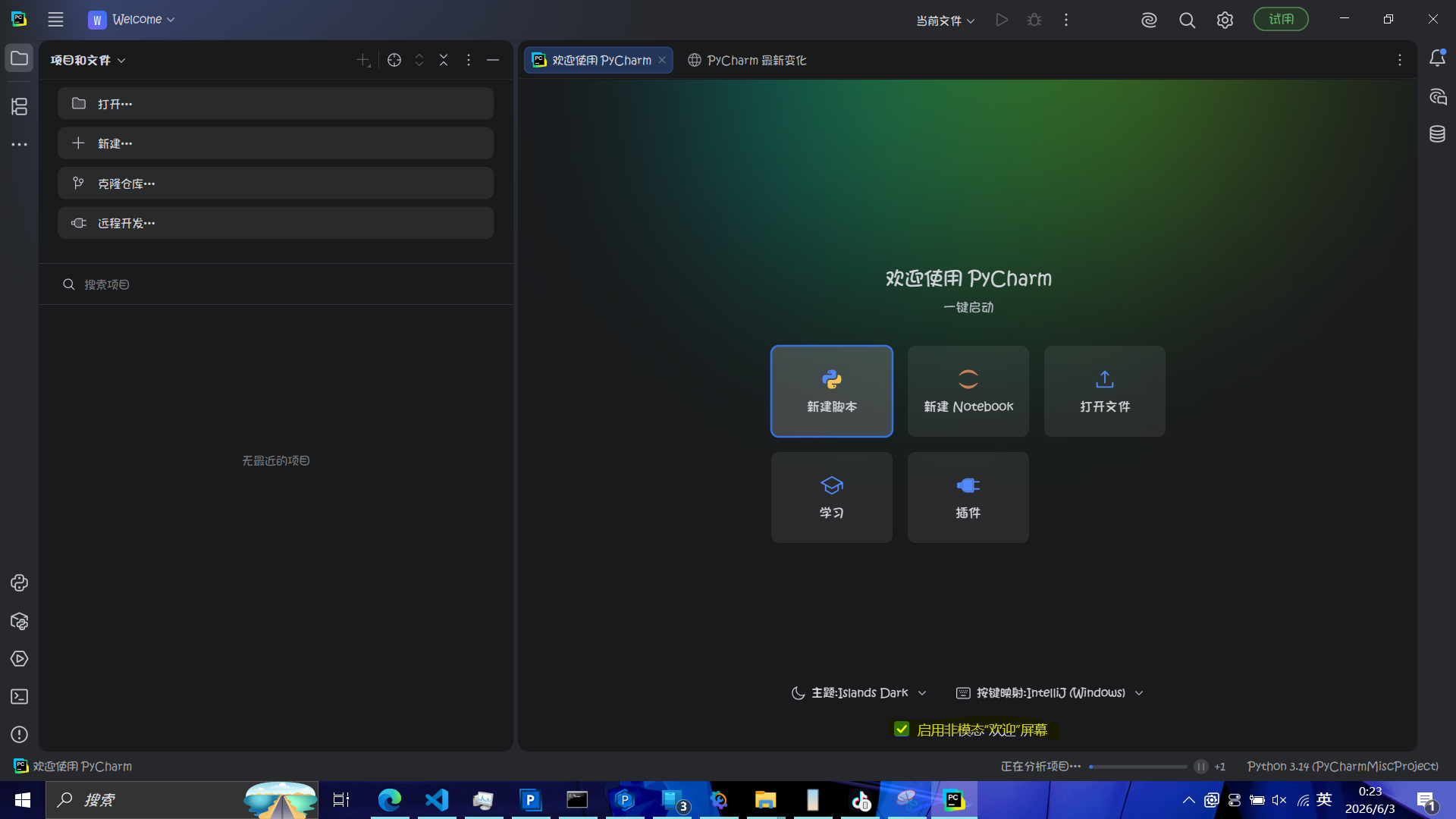
Task: Open the Notifications bell
Action: (x=1437, y=58)
